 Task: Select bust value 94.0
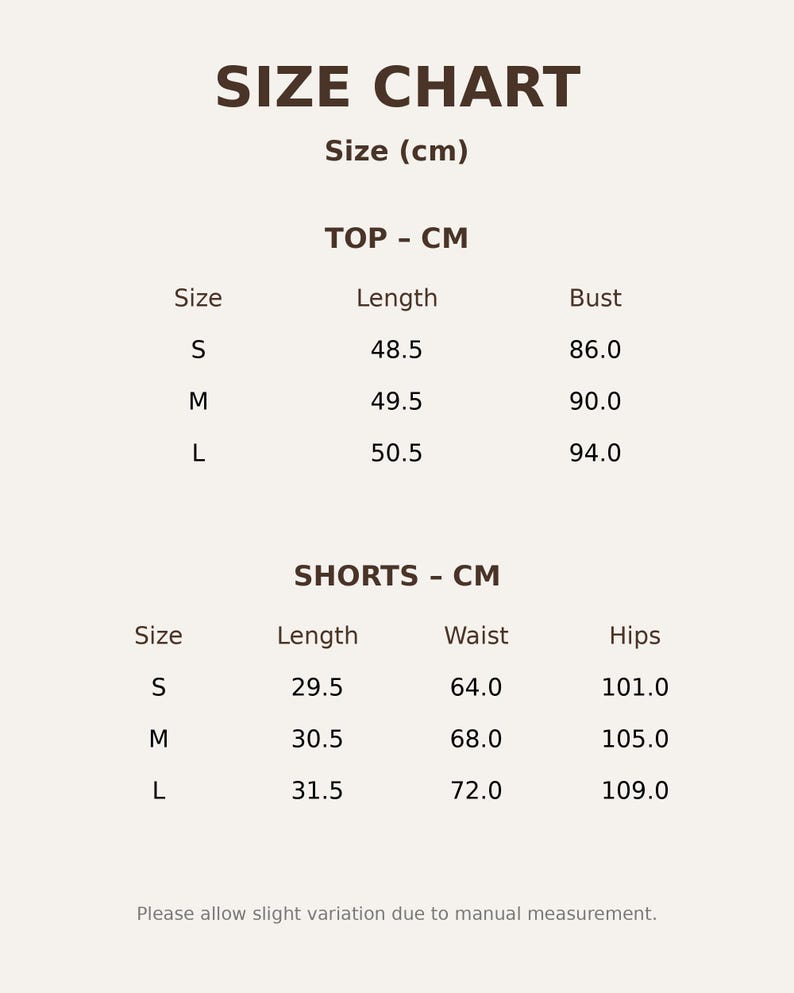[x=595, y=453]
